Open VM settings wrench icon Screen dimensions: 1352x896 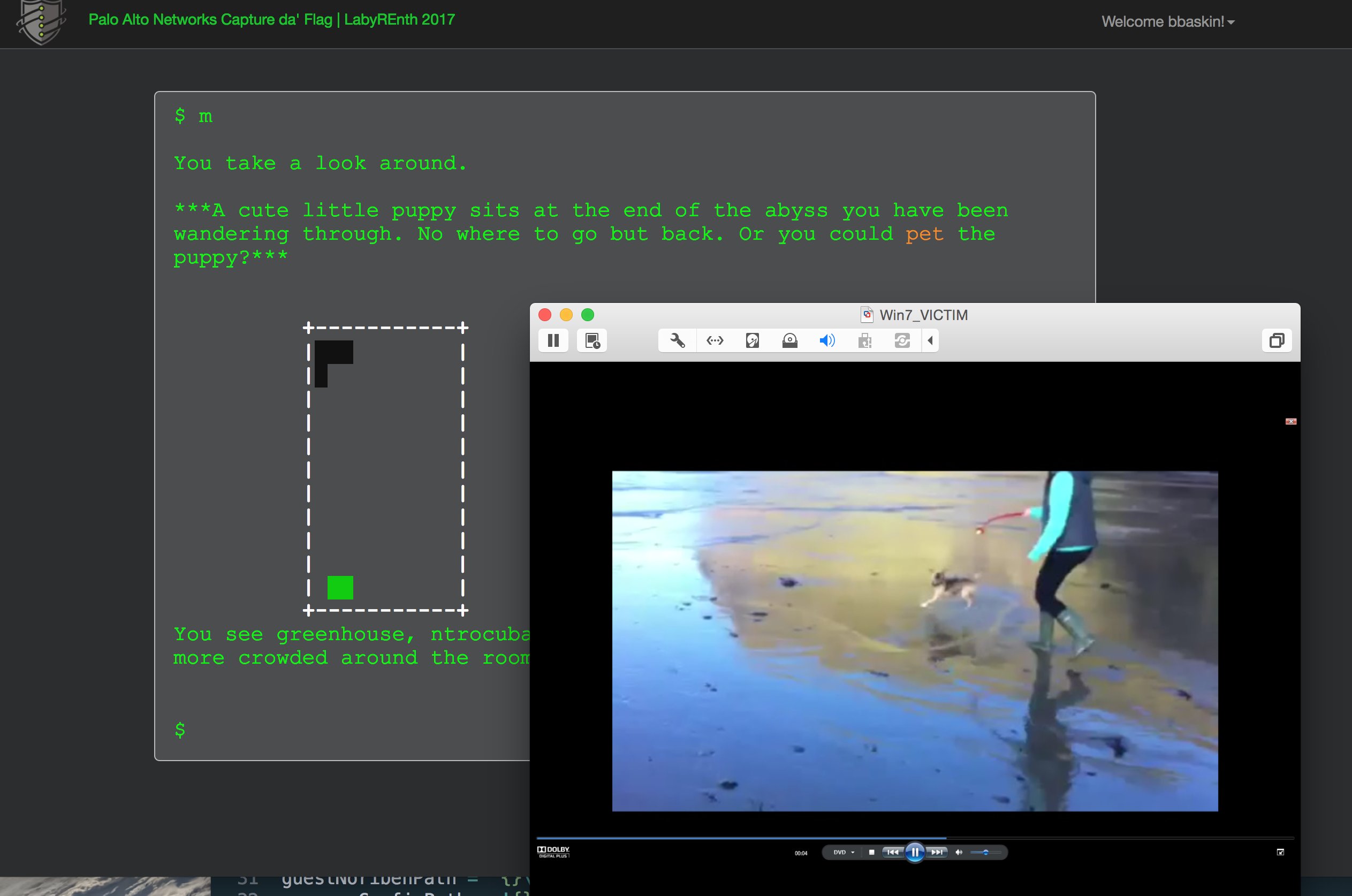[677, 340]
